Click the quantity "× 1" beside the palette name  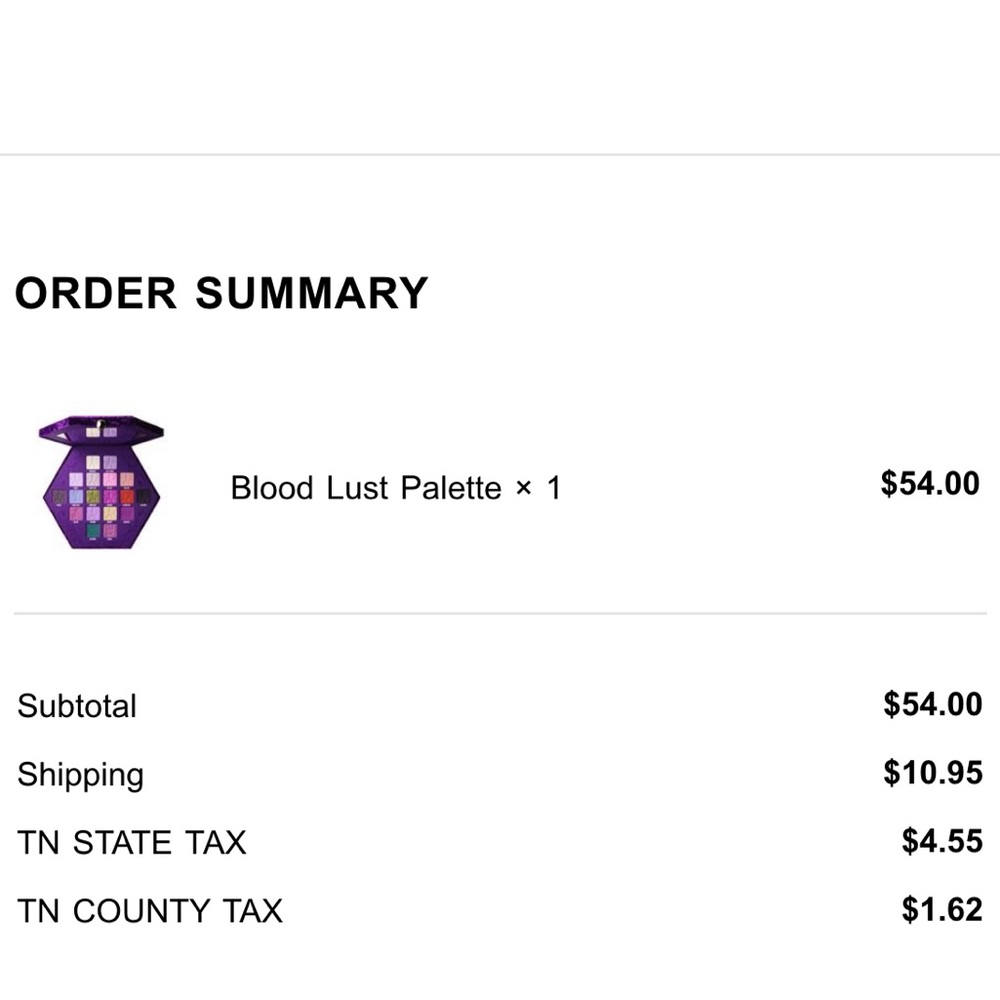pos(538,488)
